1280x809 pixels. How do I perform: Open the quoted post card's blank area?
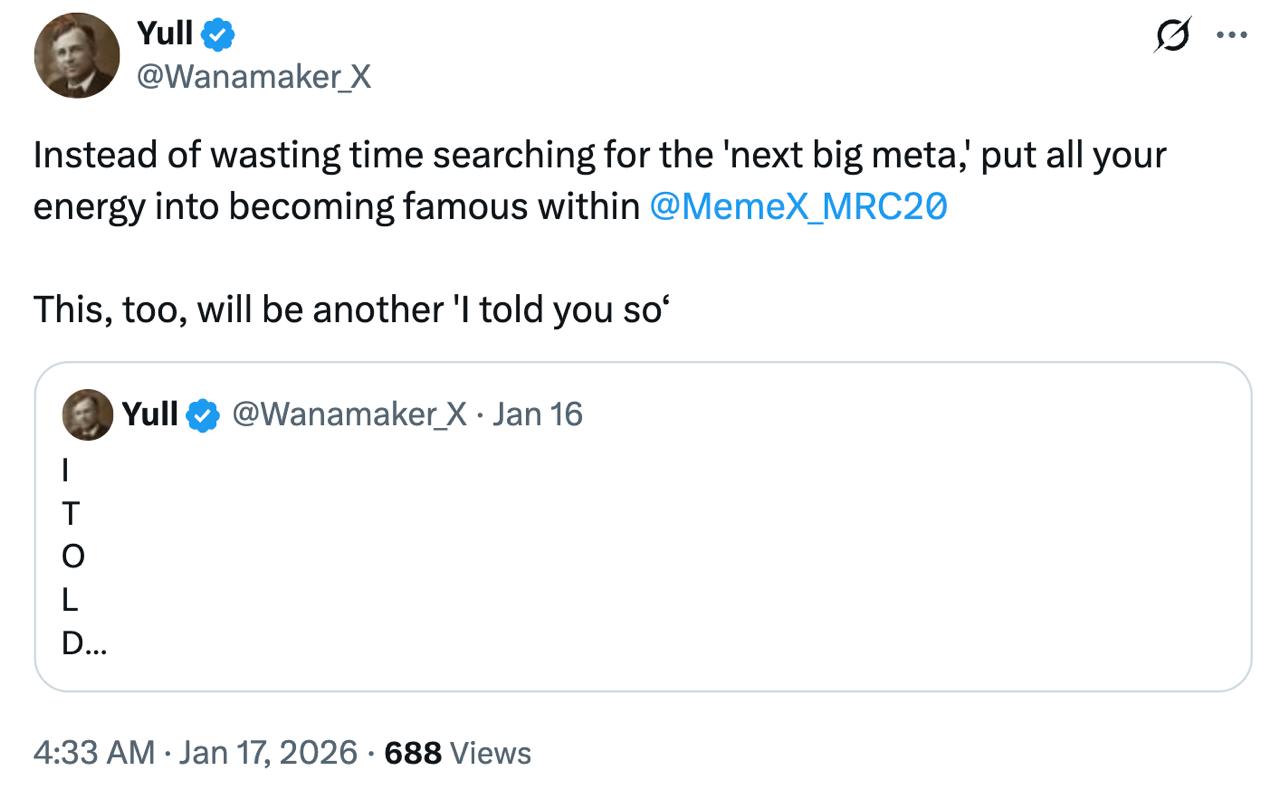tap(700, 560)
